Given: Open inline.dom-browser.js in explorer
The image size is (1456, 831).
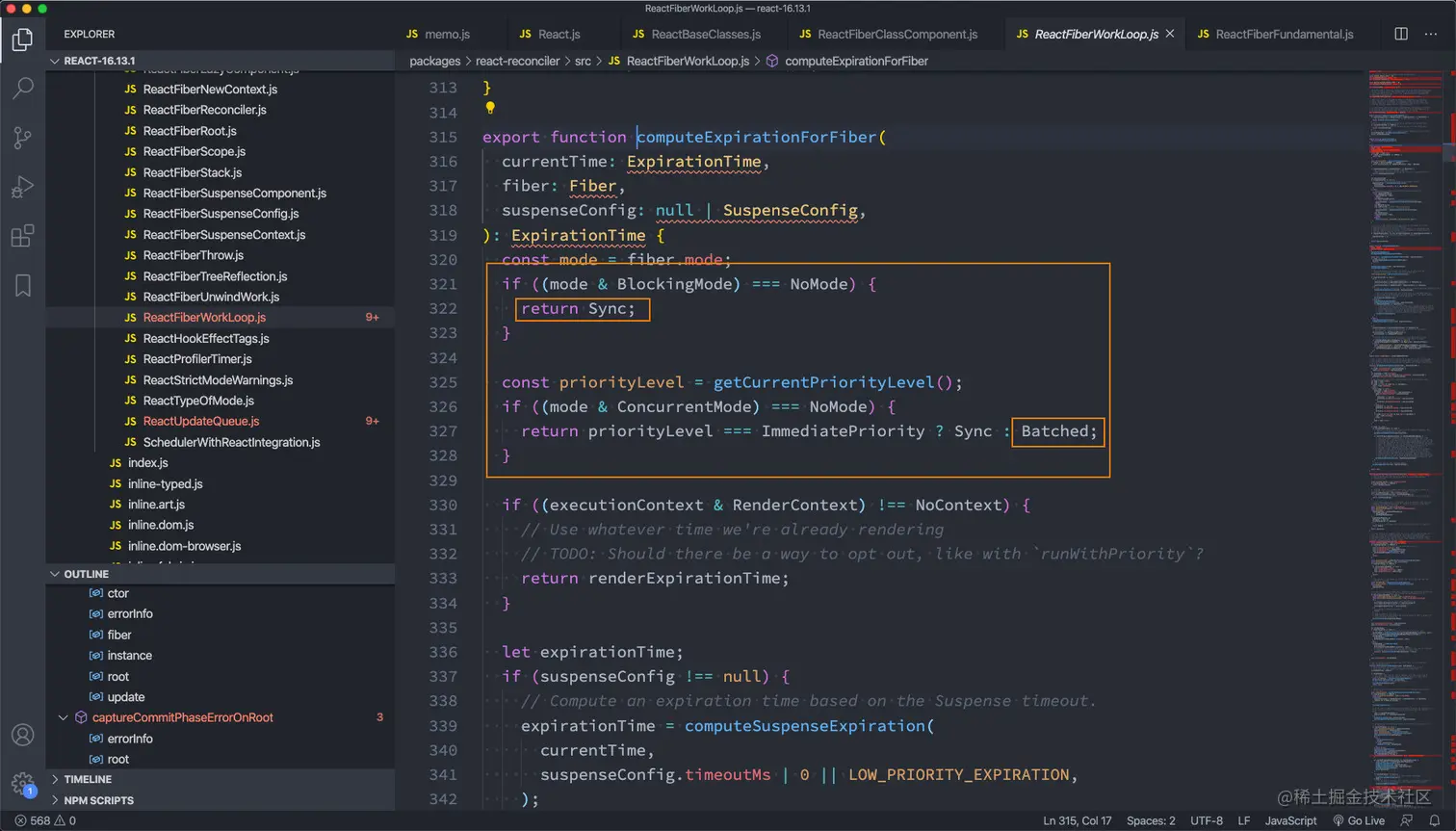Looking at the screenshot, I should click(184, 546).
